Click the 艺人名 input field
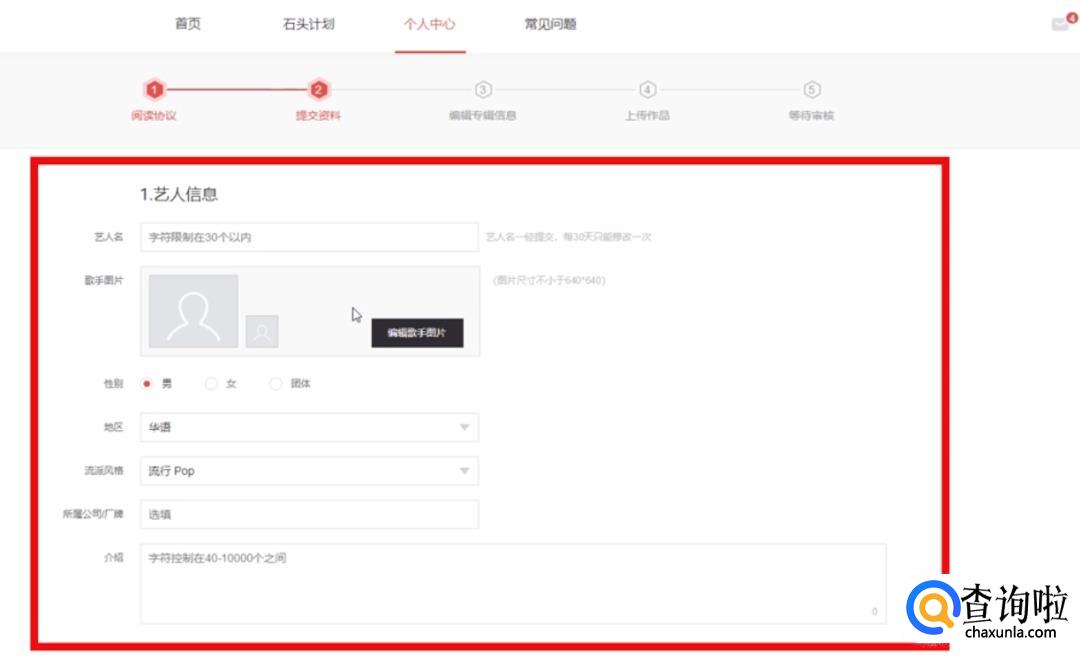1080x663 pixels. (x=309, y=237)
